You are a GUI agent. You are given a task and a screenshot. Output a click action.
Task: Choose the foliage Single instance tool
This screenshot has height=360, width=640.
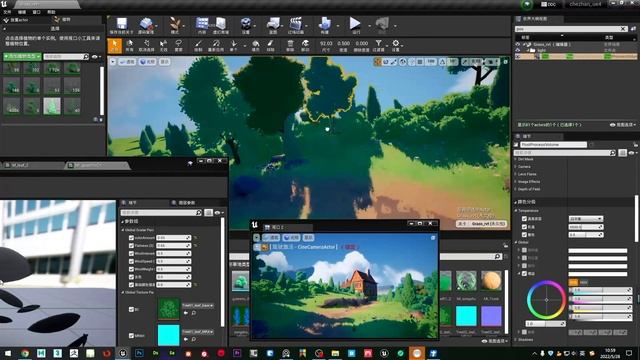point(233,45)
